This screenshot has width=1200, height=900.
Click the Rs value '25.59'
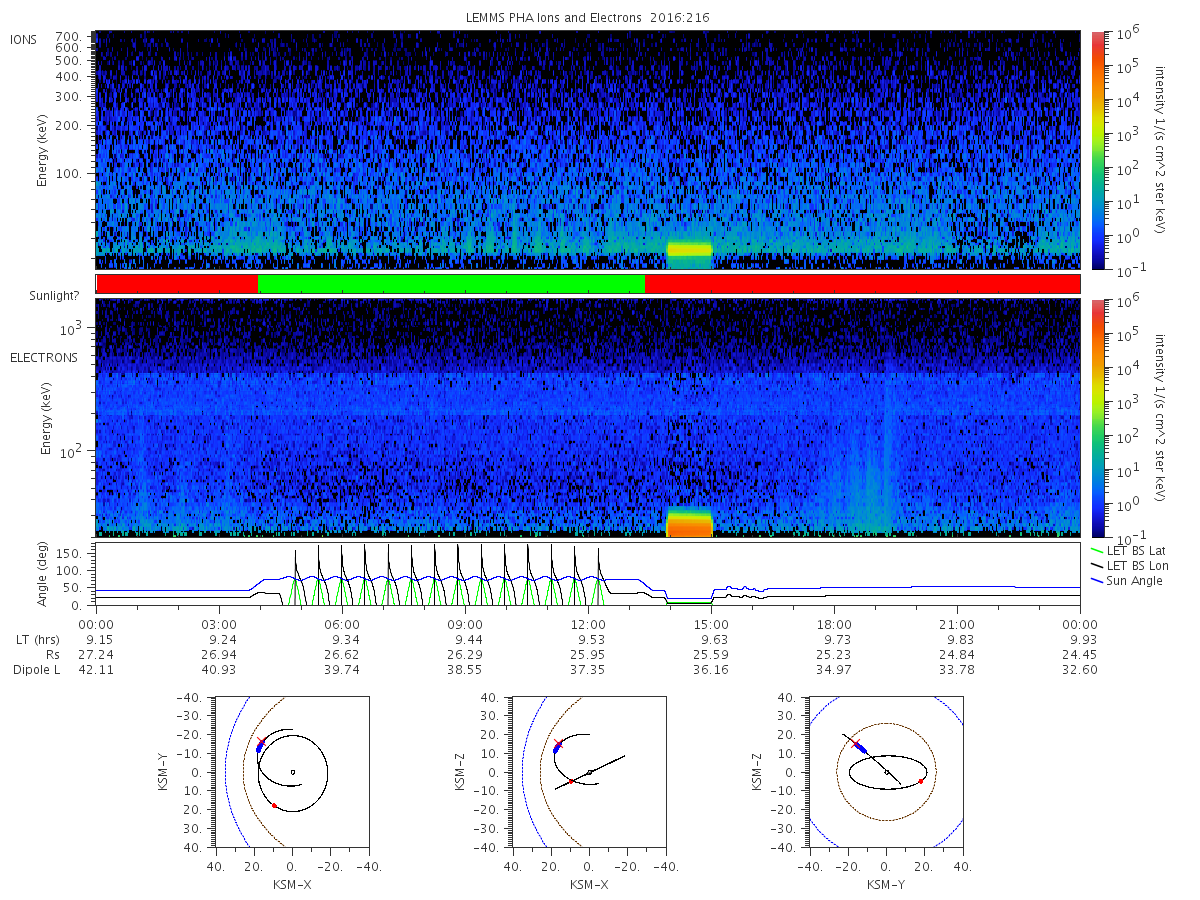711,655
